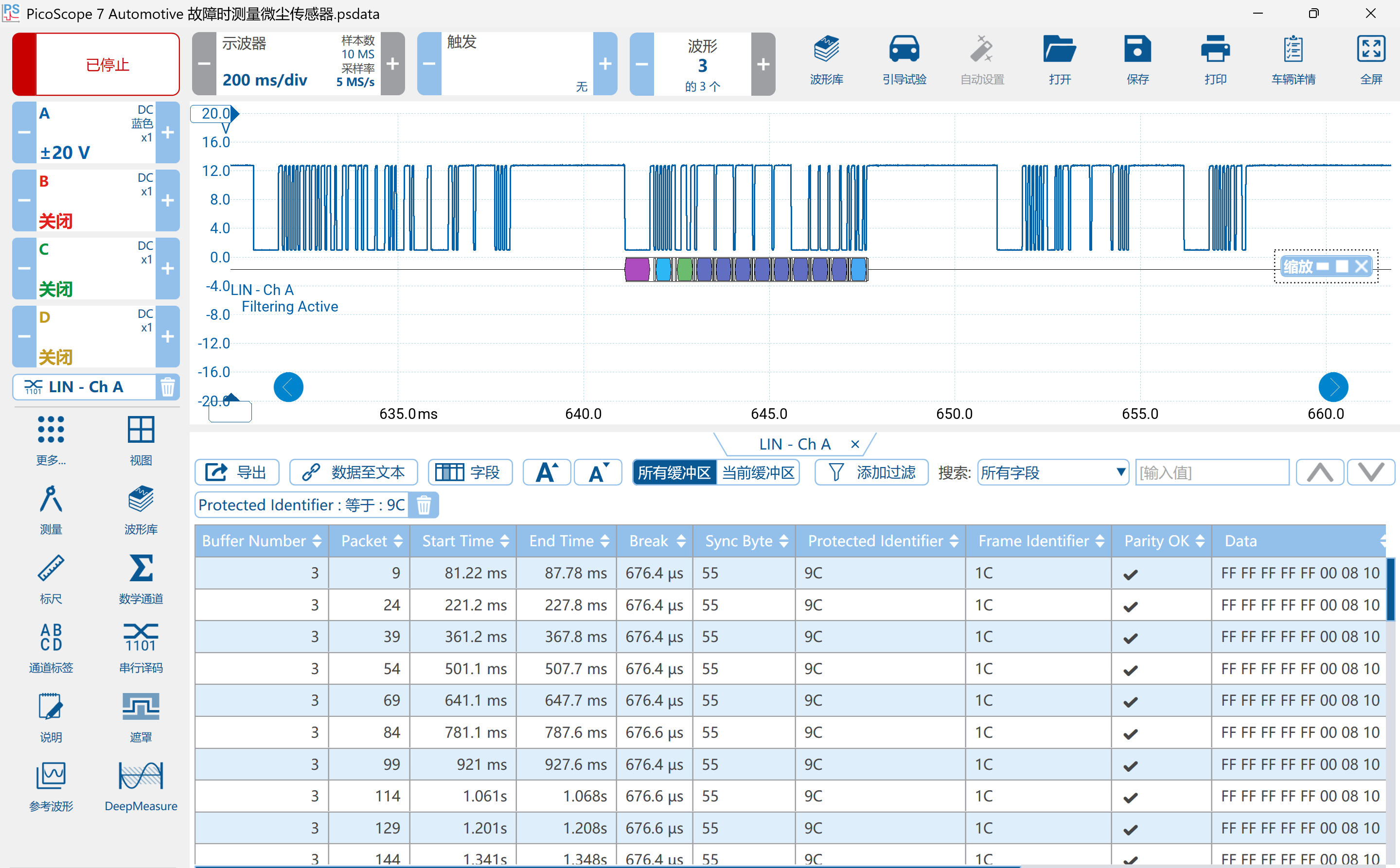Click the search value input field
This screenshot has height=868, width=1400.
pos(1212,472)
